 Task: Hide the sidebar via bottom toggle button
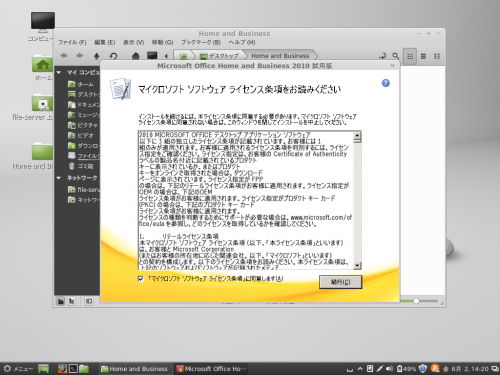pos(89,301)
